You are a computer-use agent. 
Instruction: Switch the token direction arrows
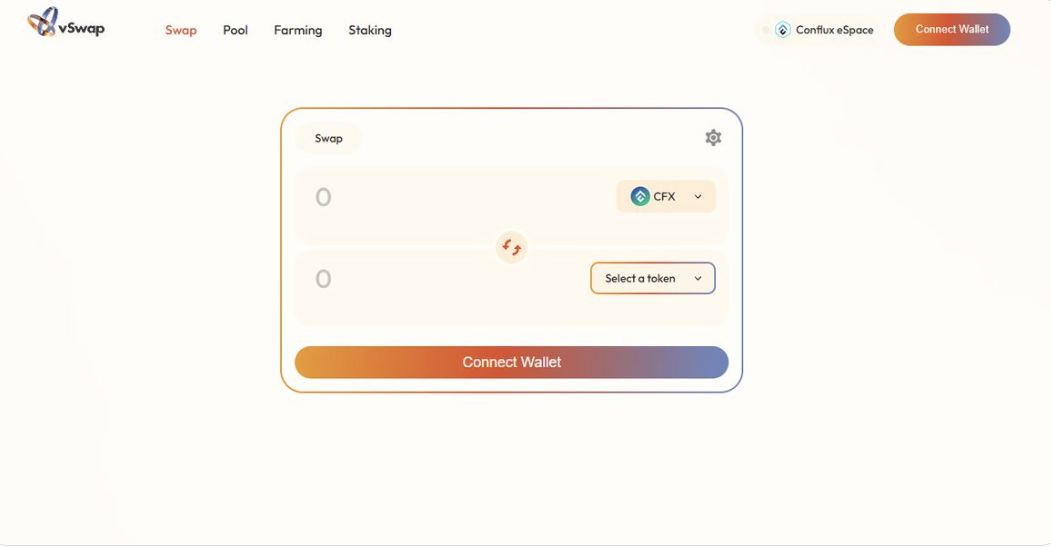511,246
